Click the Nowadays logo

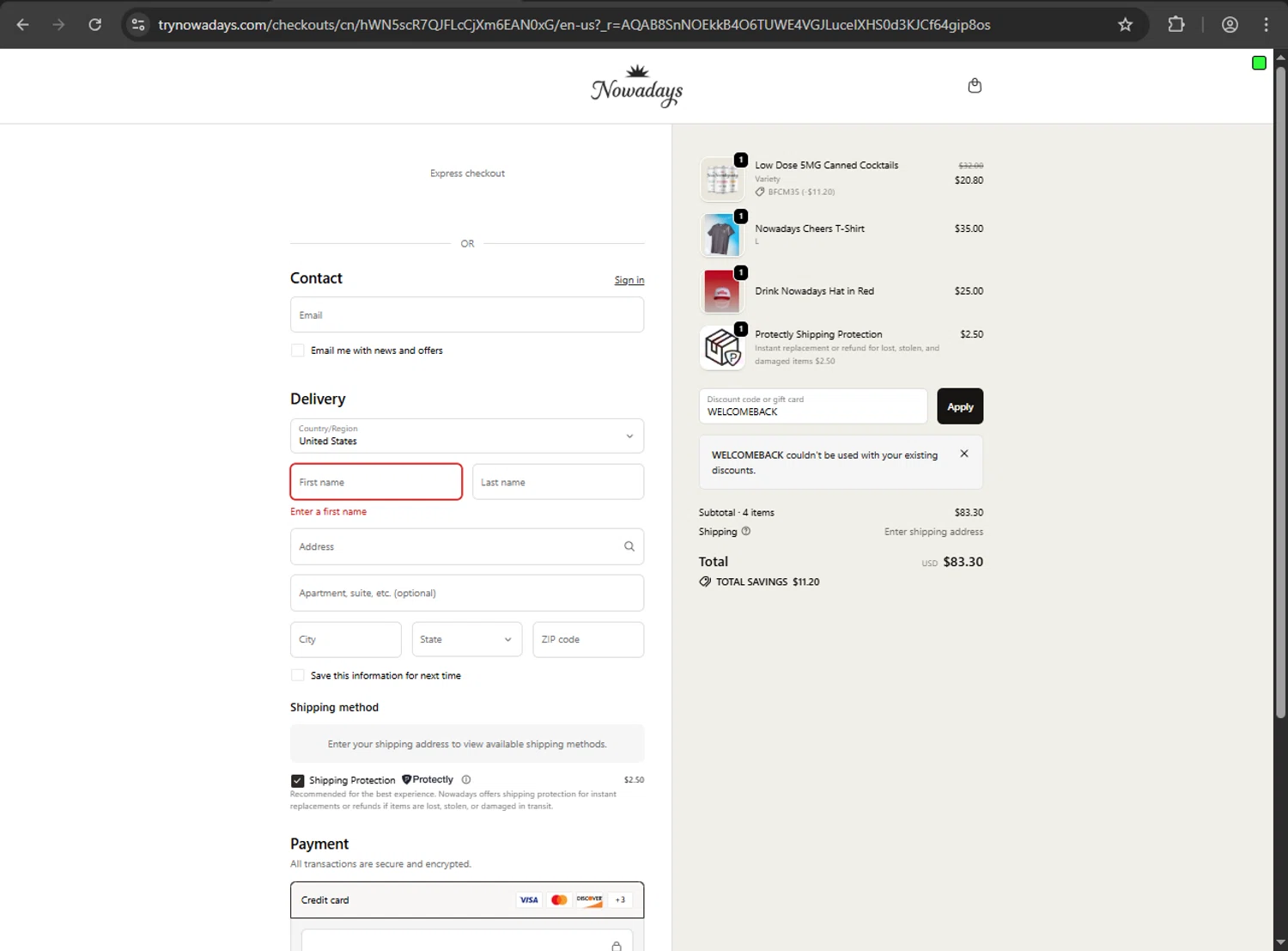(637, 86)
